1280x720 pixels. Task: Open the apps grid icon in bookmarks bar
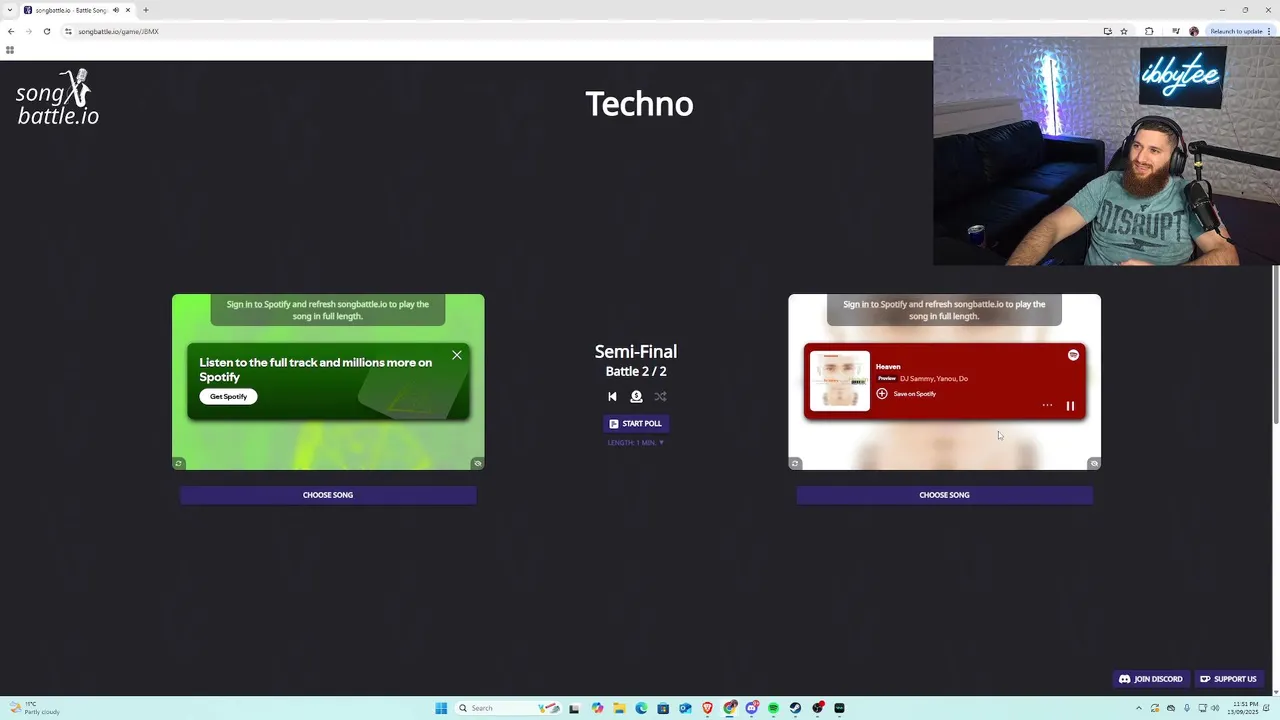10,50
